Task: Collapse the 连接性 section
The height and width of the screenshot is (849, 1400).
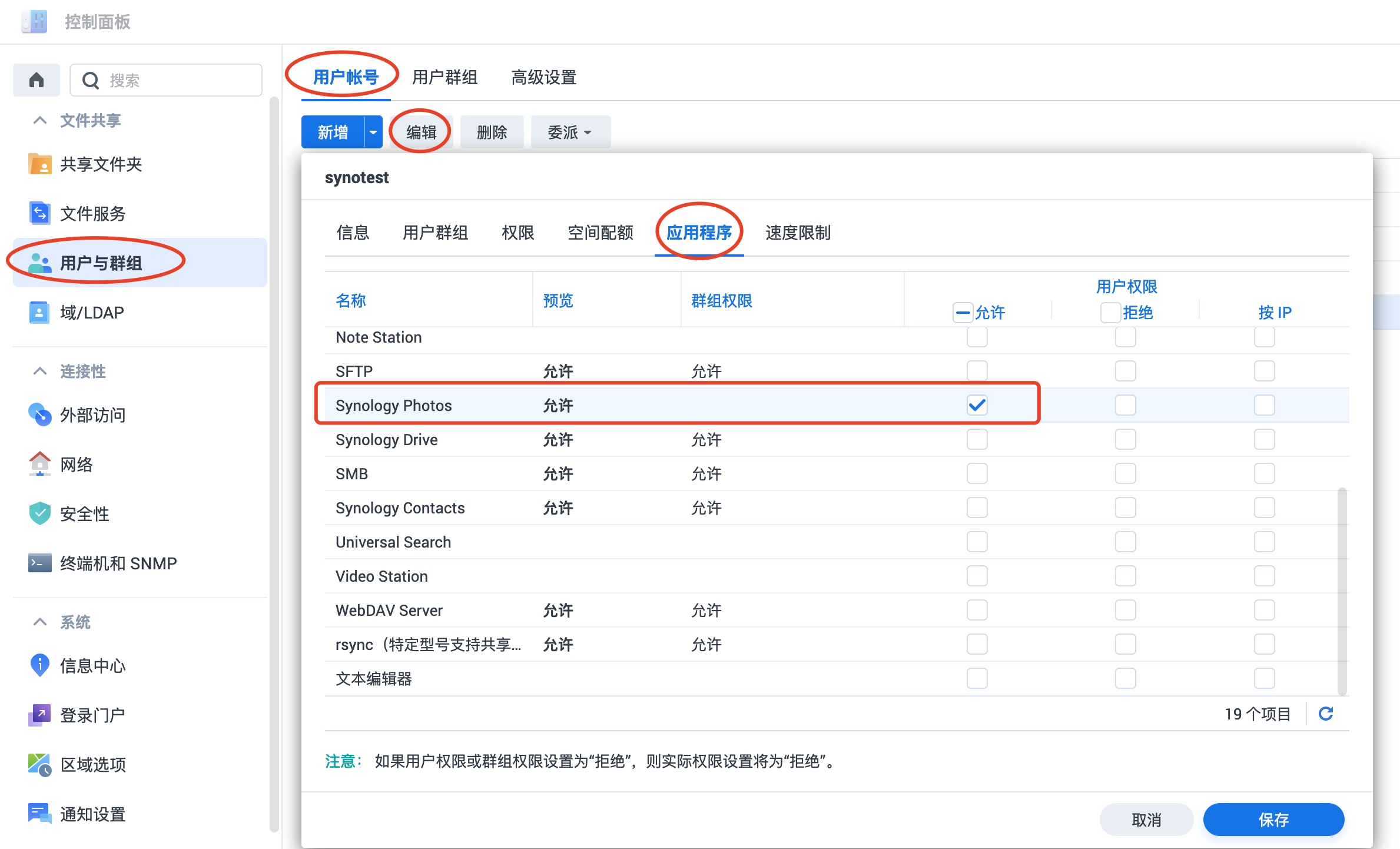Action: pos(40,371)
